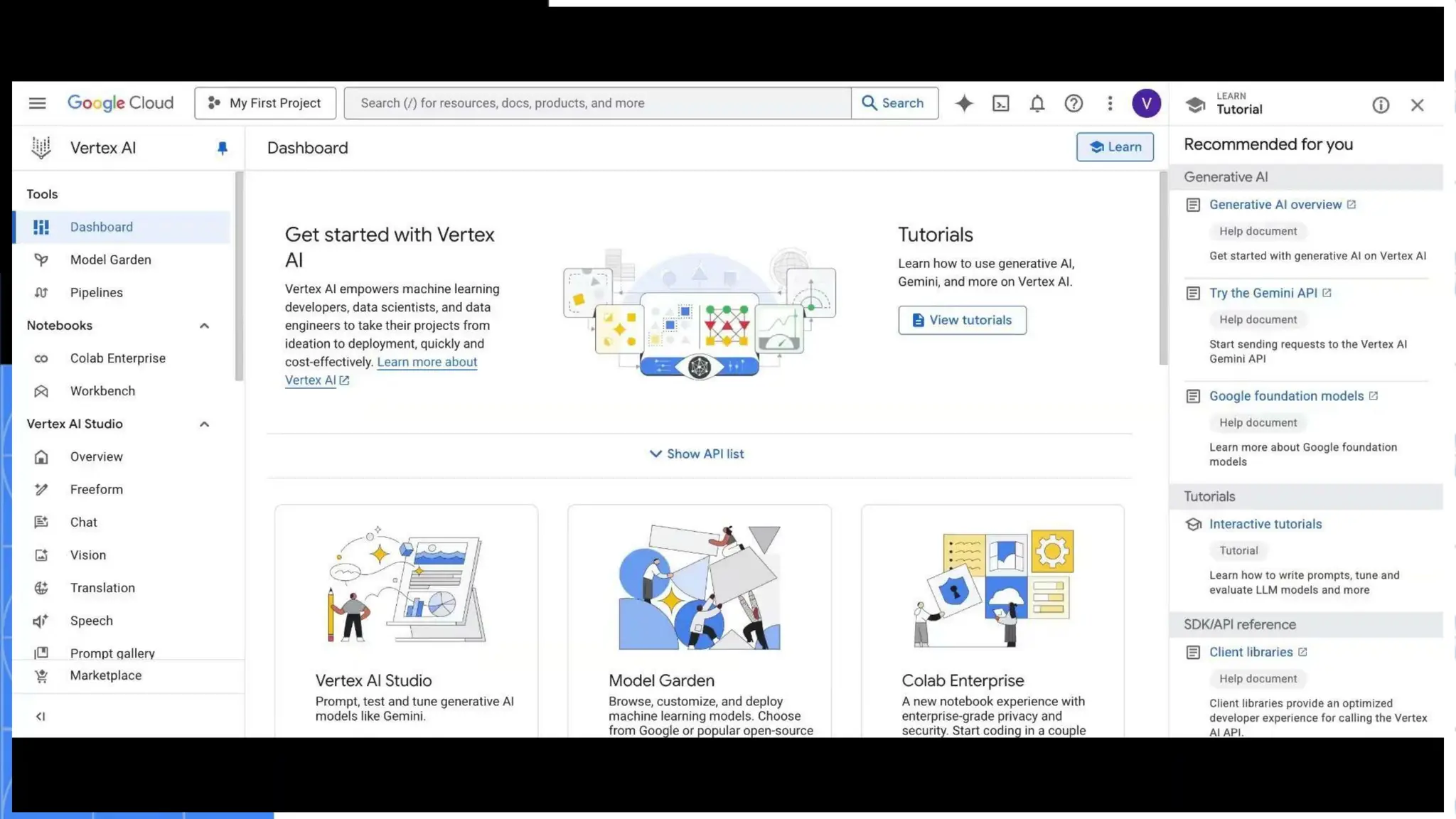Click the Translation globe icon
The image size is (1456, 819).
tap(41, 588)
